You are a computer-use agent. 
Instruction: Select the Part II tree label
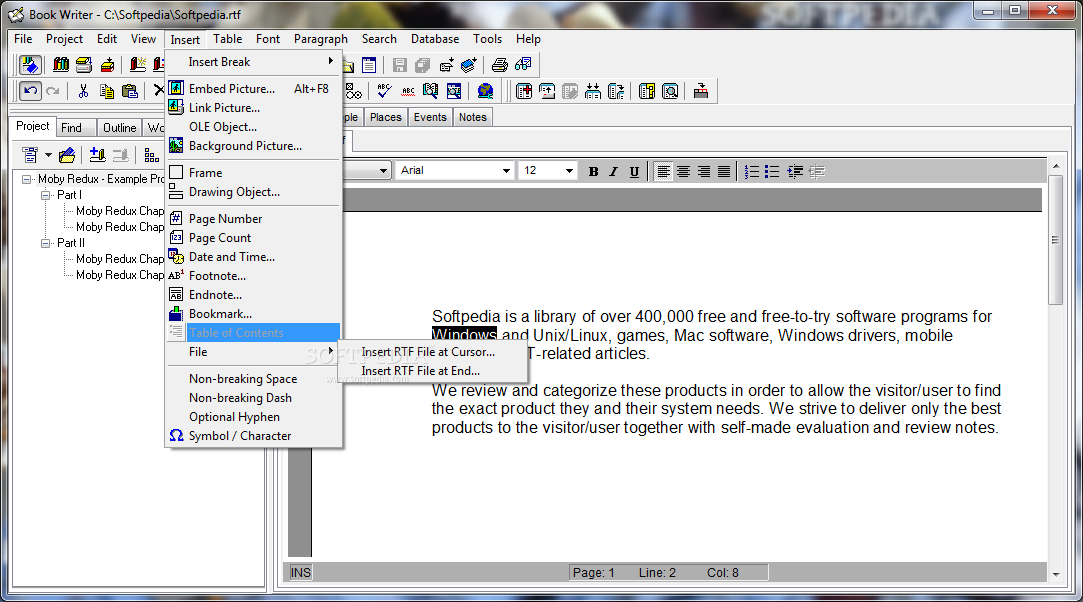tap(71, 243)
